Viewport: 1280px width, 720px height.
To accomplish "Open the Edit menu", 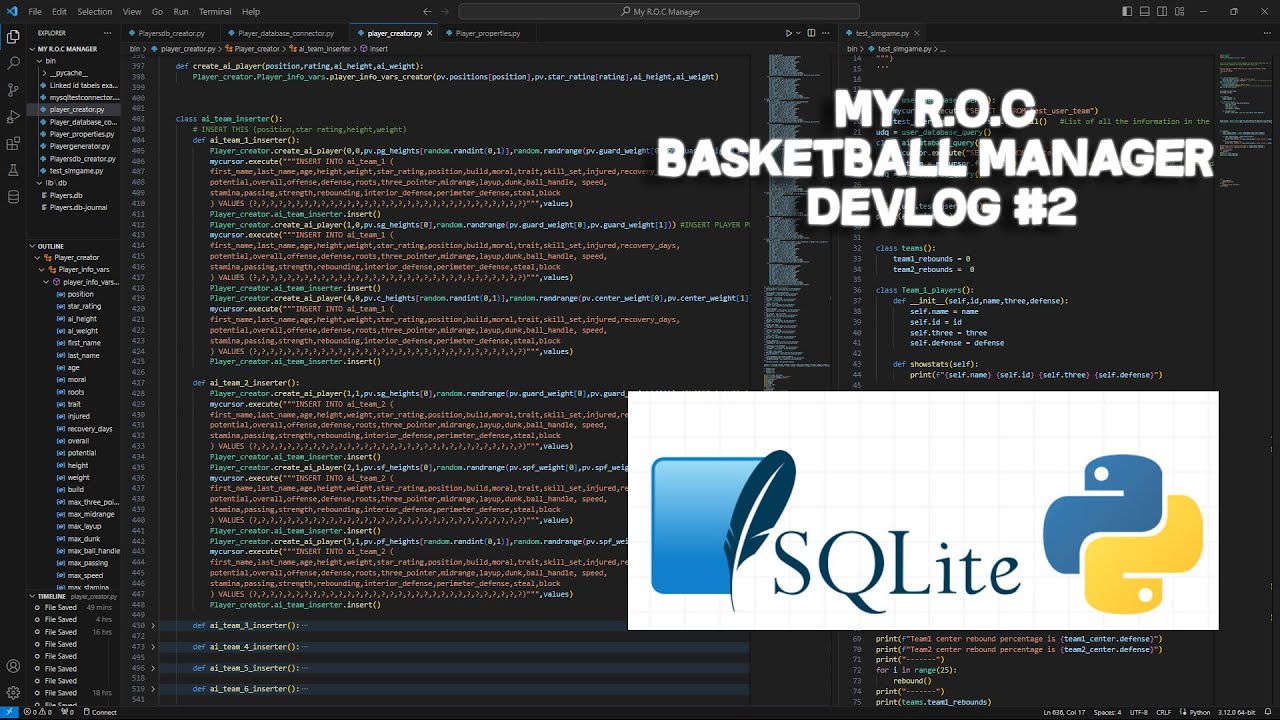I will click(60, 11).
